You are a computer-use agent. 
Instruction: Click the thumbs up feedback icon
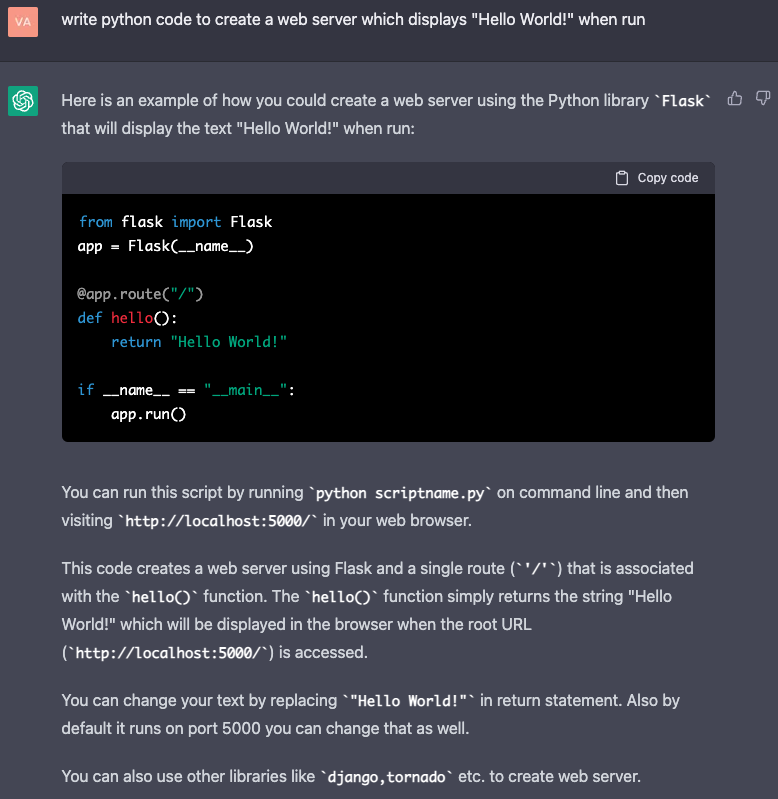(734, 98)
